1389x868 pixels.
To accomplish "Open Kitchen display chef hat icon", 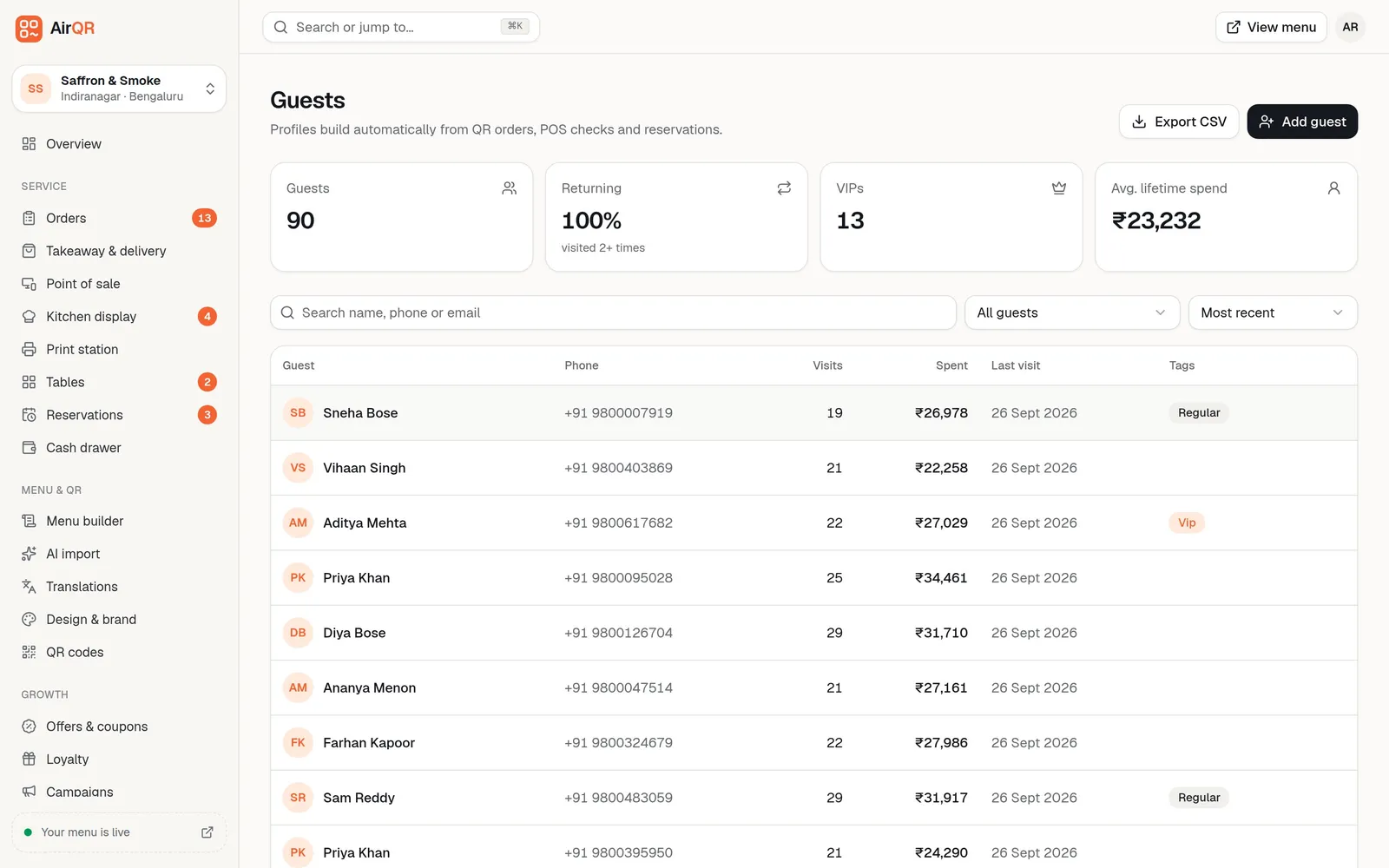I will coord(29,317).
